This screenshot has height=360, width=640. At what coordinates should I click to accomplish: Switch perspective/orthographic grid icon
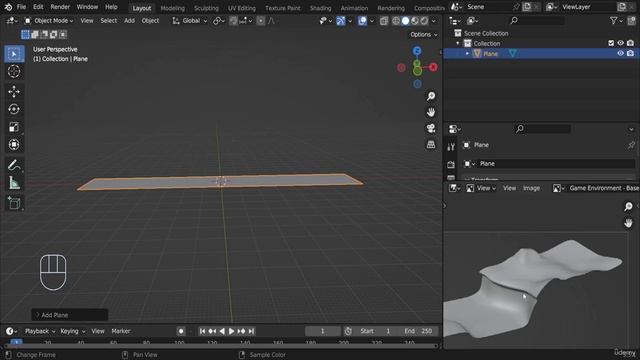tap(431, 144)
